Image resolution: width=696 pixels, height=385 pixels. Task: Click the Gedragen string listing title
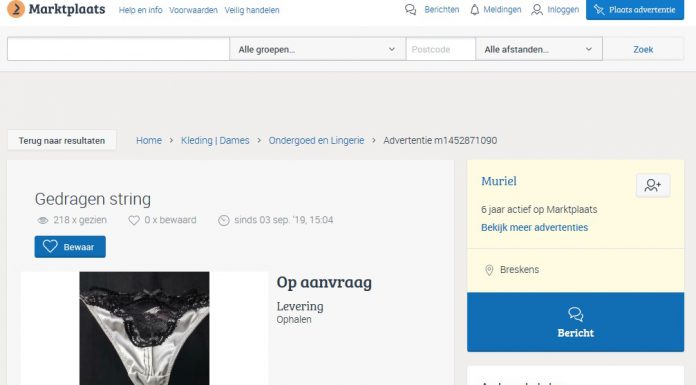pos(93,199)
